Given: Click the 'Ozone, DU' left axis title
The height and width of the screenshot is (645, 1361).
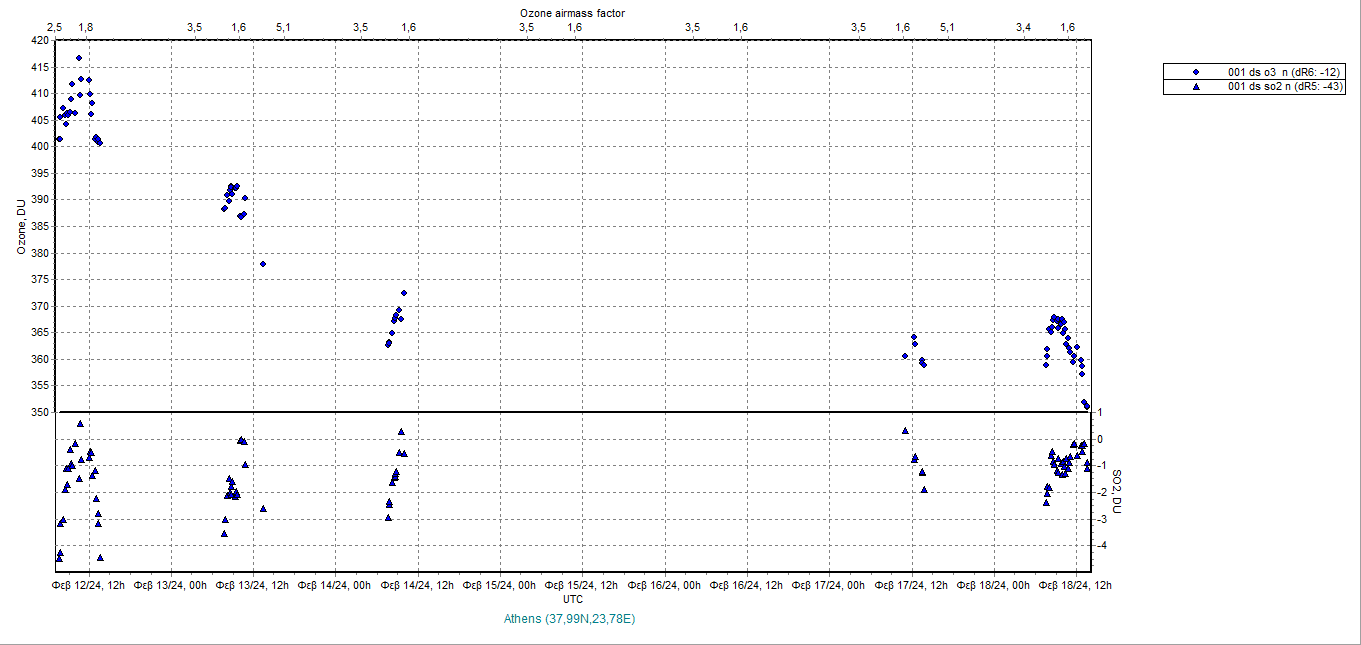Looking at the screenshot, I should (x=20, y=226).
